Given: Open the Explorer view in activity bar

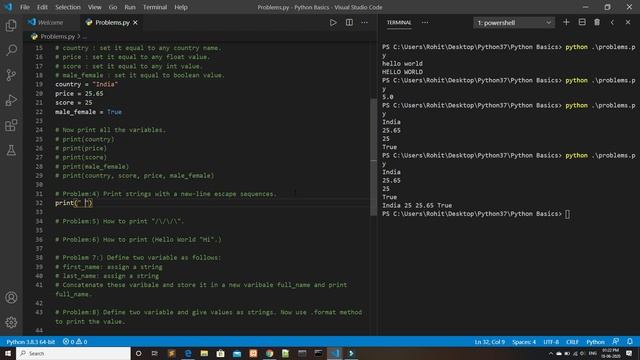Looking at the screenshot, I should click(11, 25).
